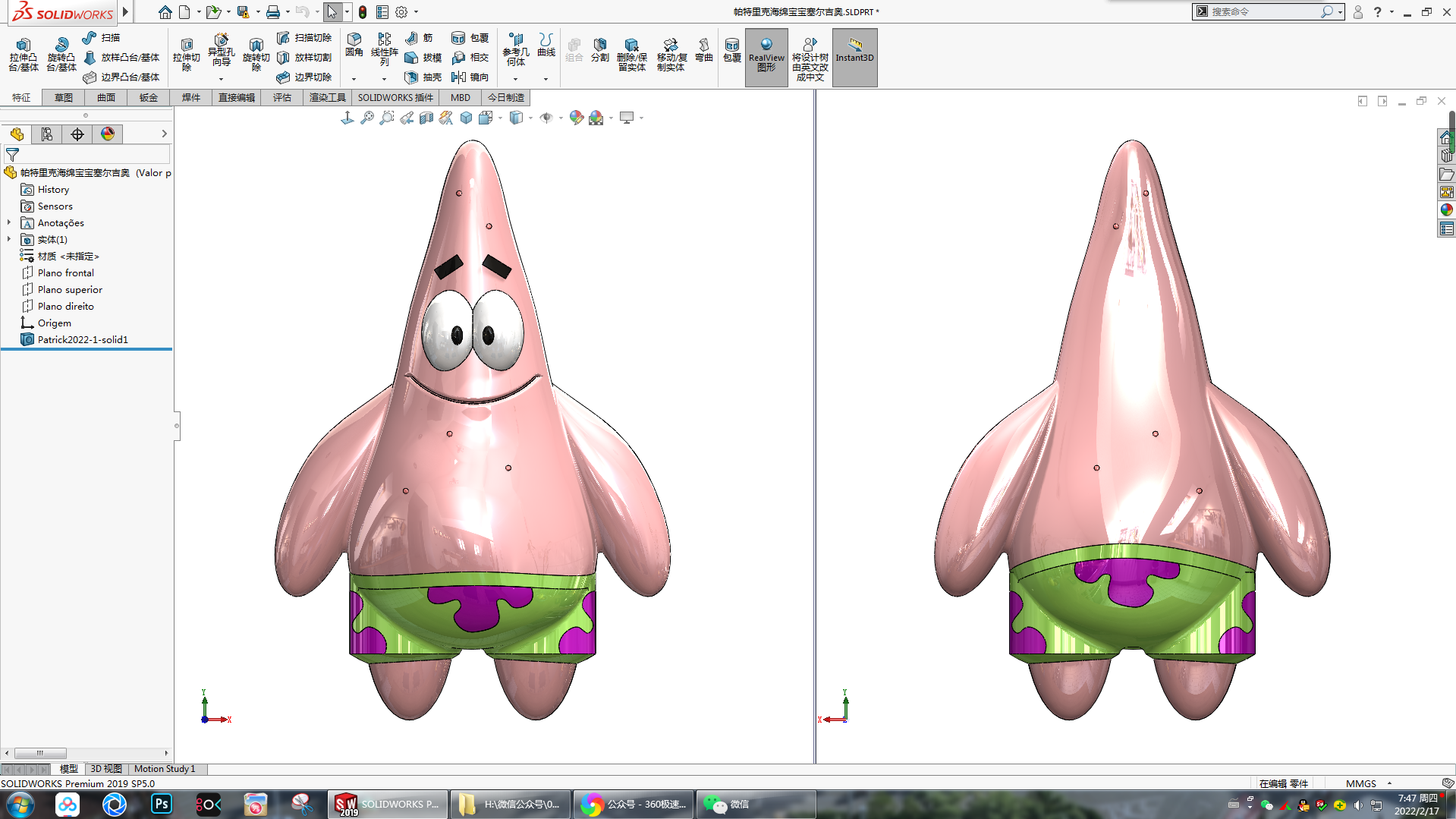
Task: Select the Reference Geometry (参考几何体) tool
Action: point(515,49)
